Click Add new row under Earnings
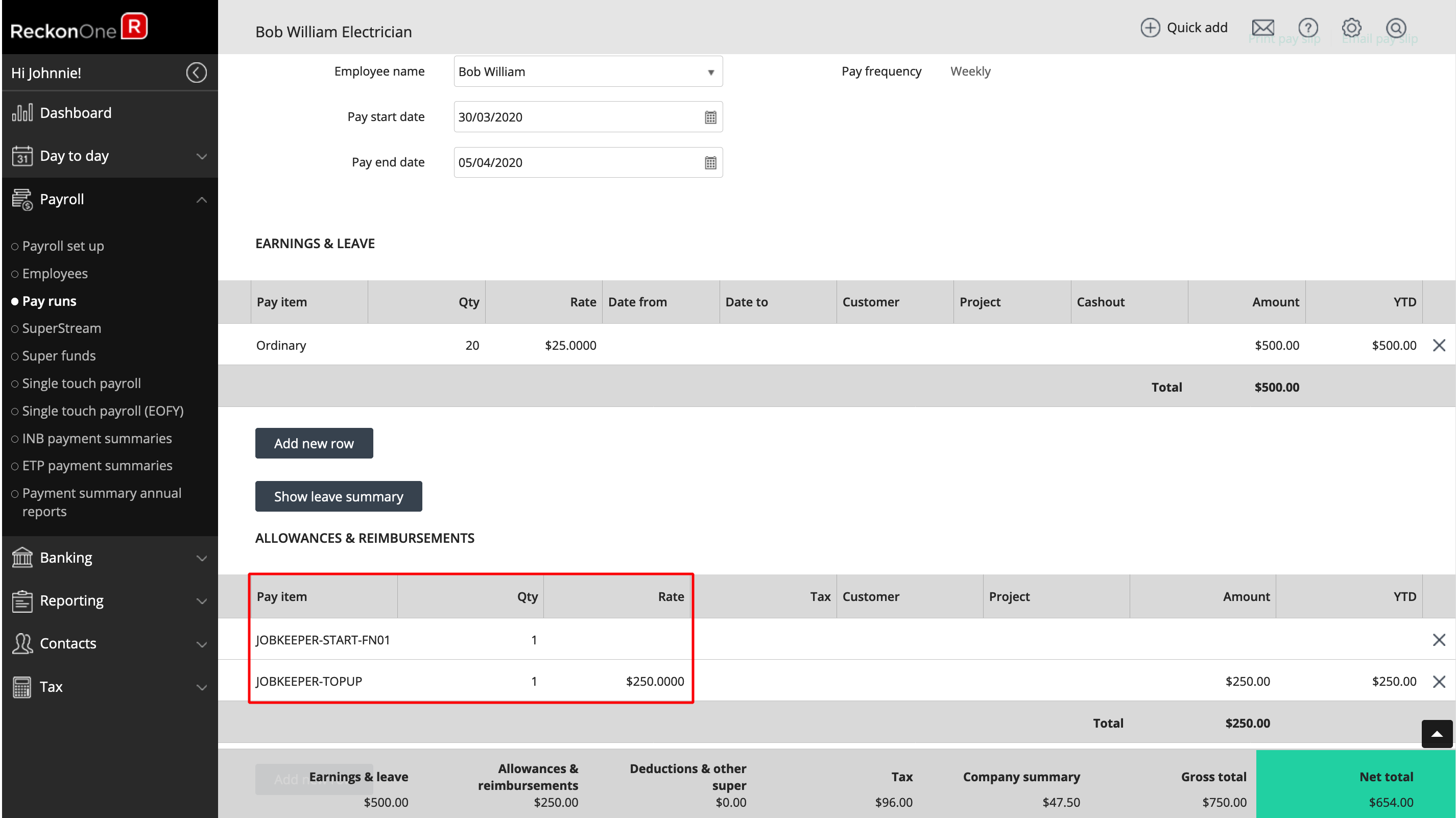This screenshot has width=1456, height=818. coord(314,443)
